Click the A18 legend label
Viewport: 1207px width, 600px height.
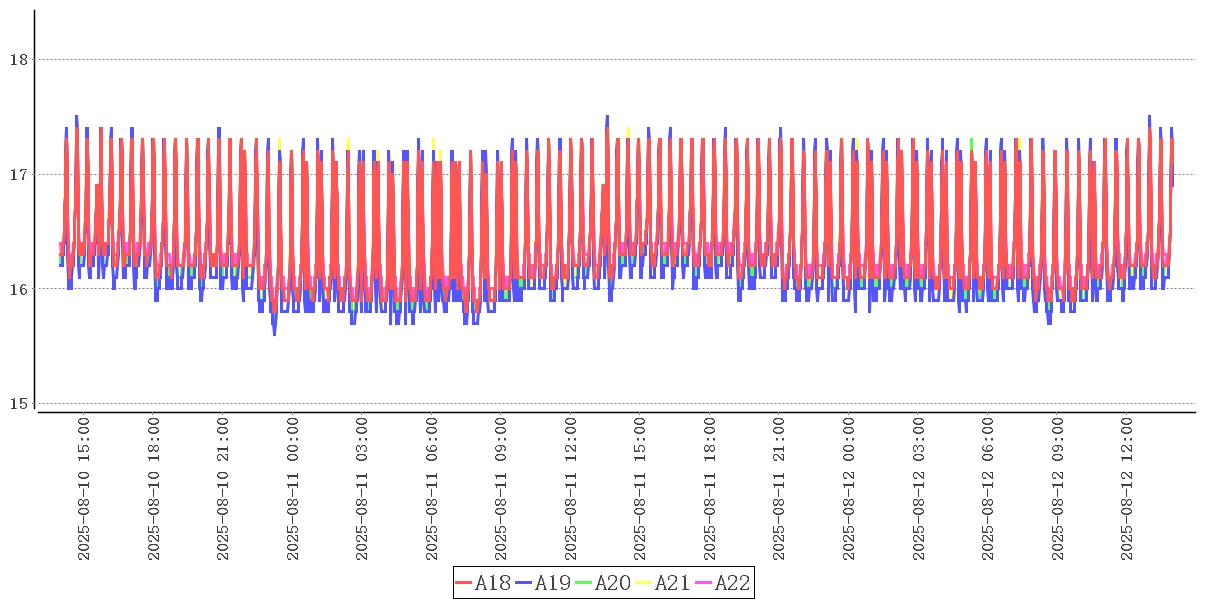pos(493,583)
